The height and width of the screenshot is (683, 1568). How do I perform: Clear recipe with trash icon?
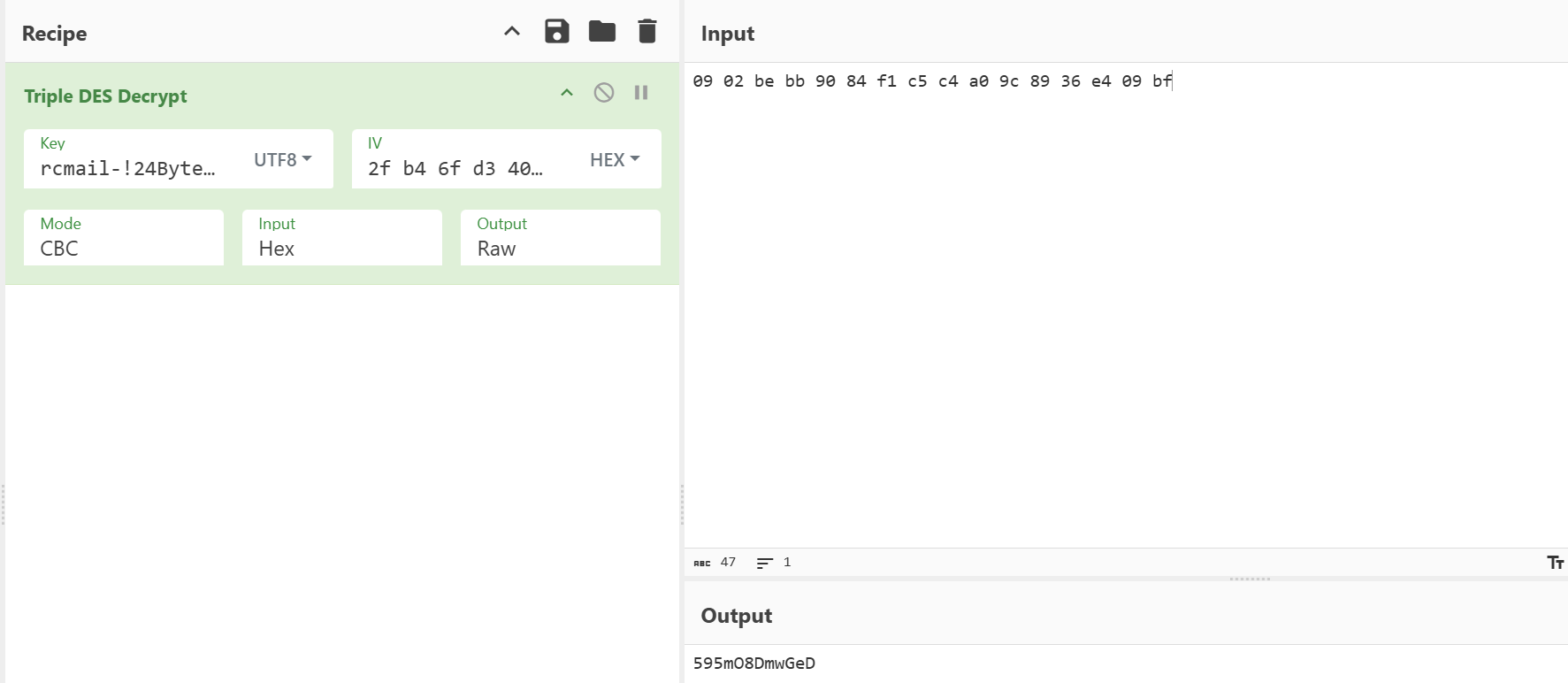click(647, 32)
